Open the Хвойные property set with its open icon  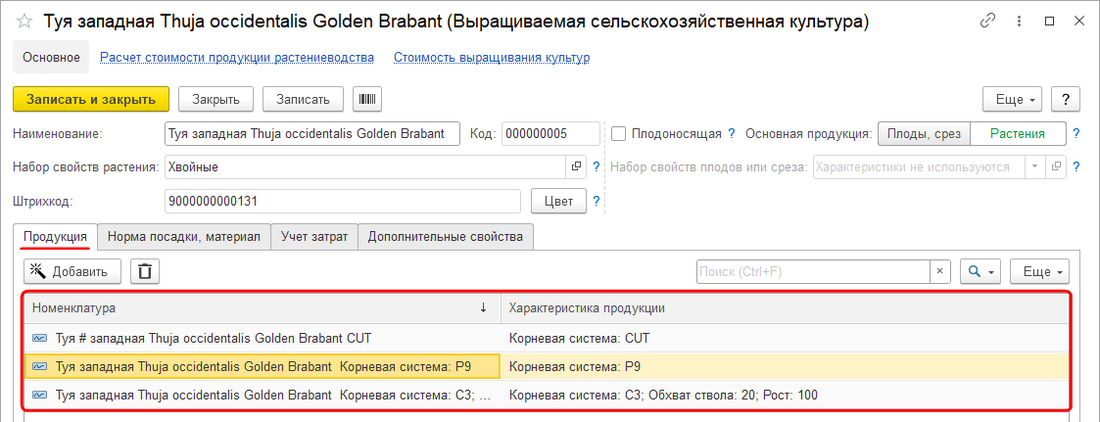pos(576,167)
